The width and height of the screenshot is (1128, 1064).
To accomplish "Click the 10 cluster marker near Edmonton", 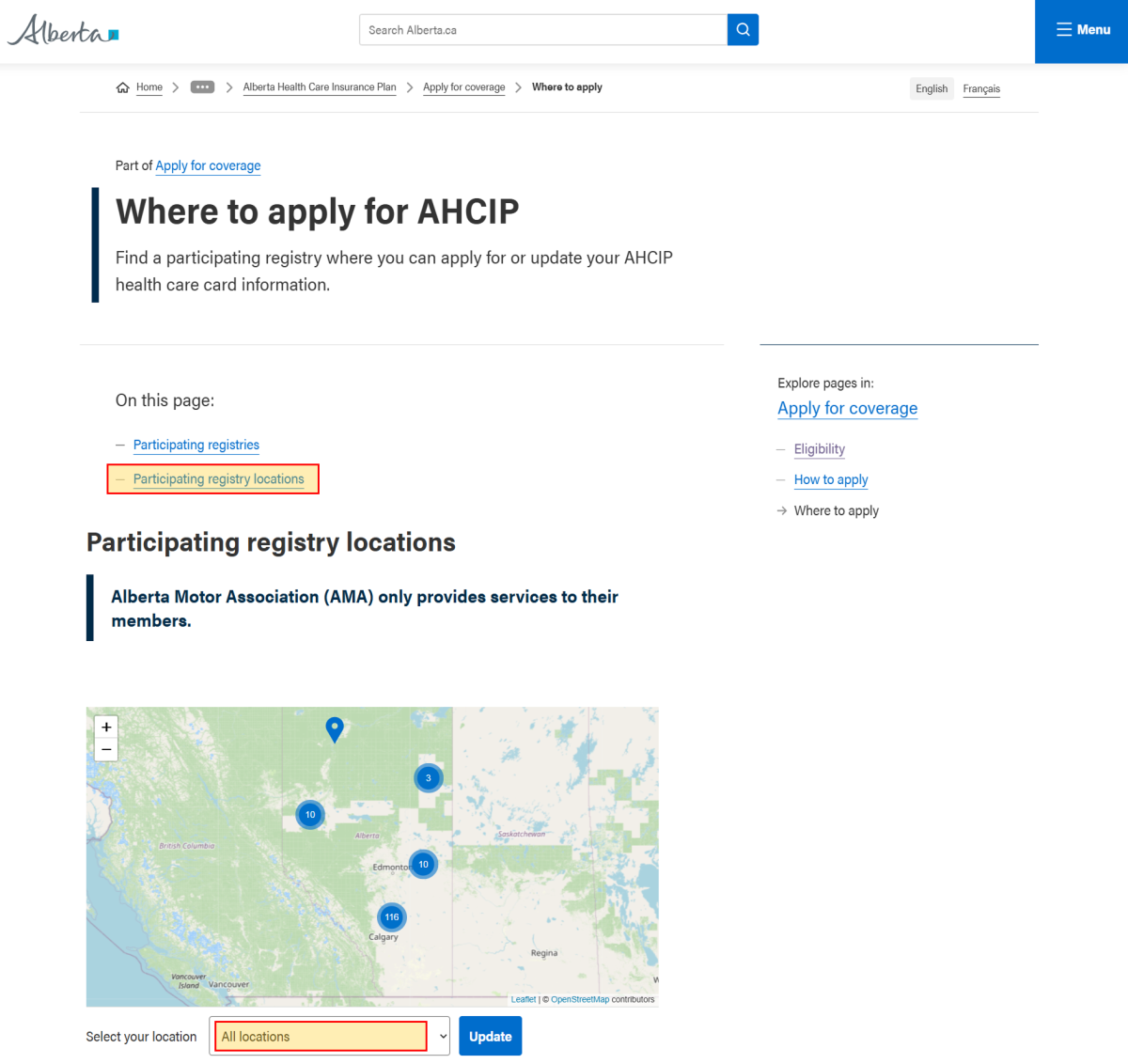I will pyautogui.click(x=422, y=864).
